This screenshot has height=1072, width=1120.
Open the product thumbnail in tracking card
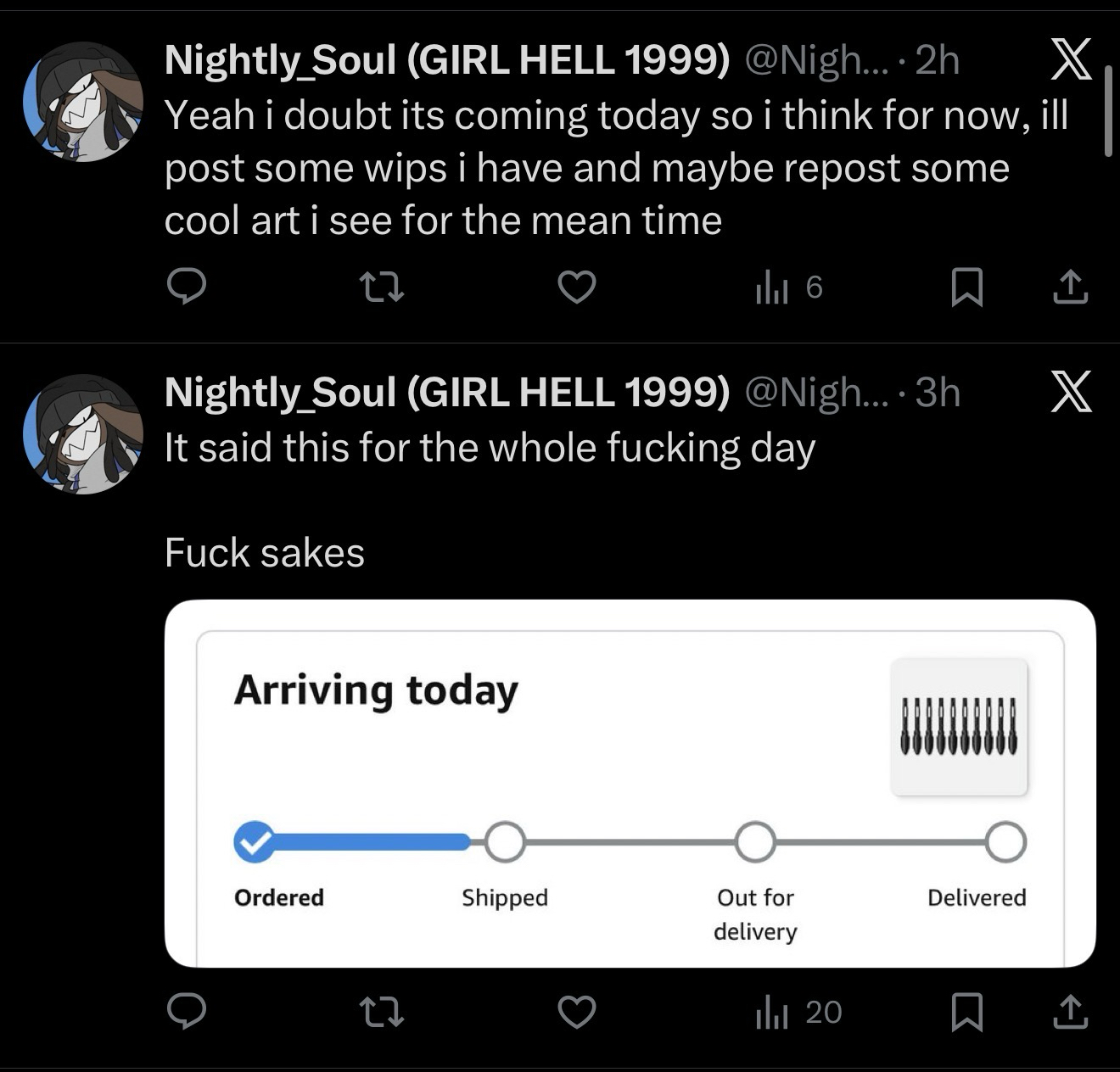[959, 728]
